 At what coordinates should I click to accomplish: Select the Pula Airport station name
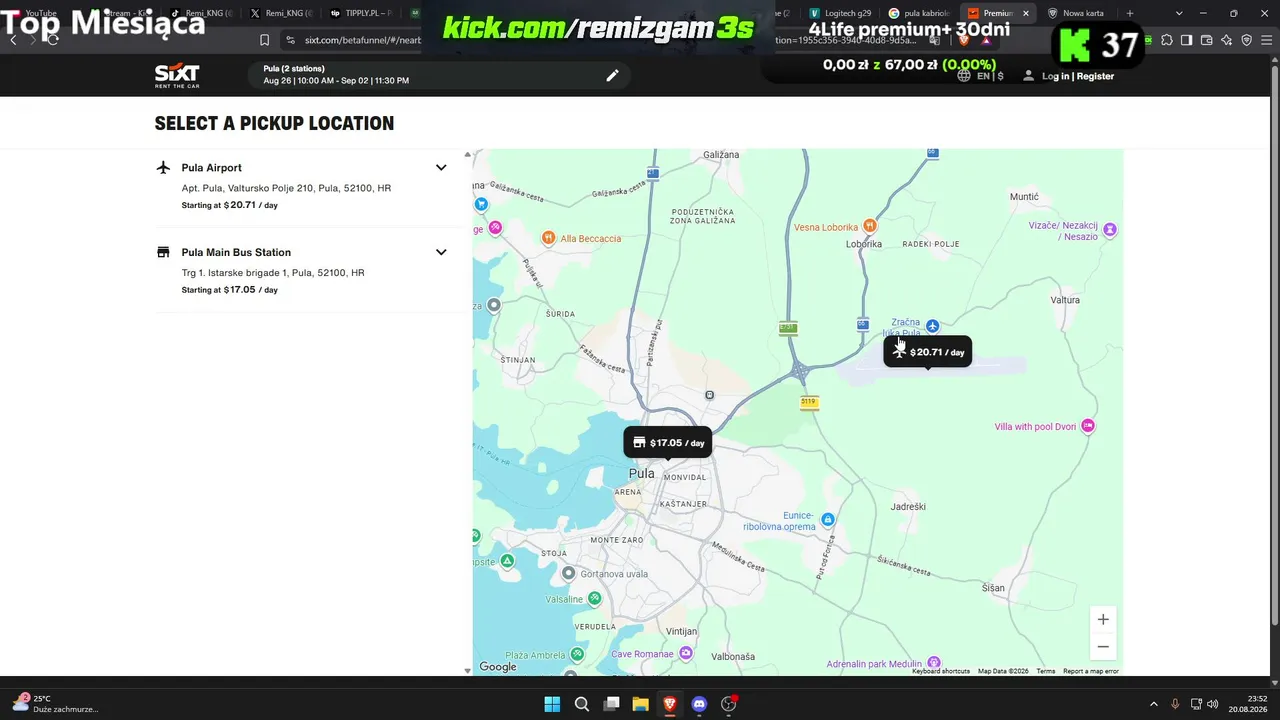pos(211,168)
